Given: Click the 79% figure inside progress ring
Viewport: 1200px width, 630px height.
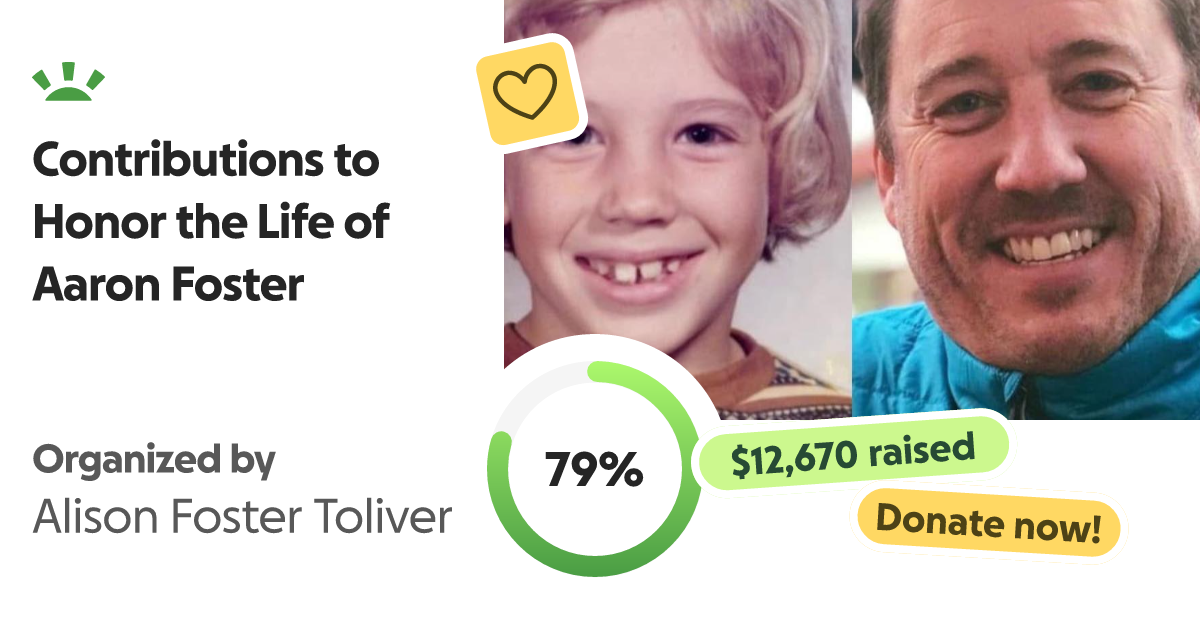Looking at the screenshot, I should click(594, 470).
